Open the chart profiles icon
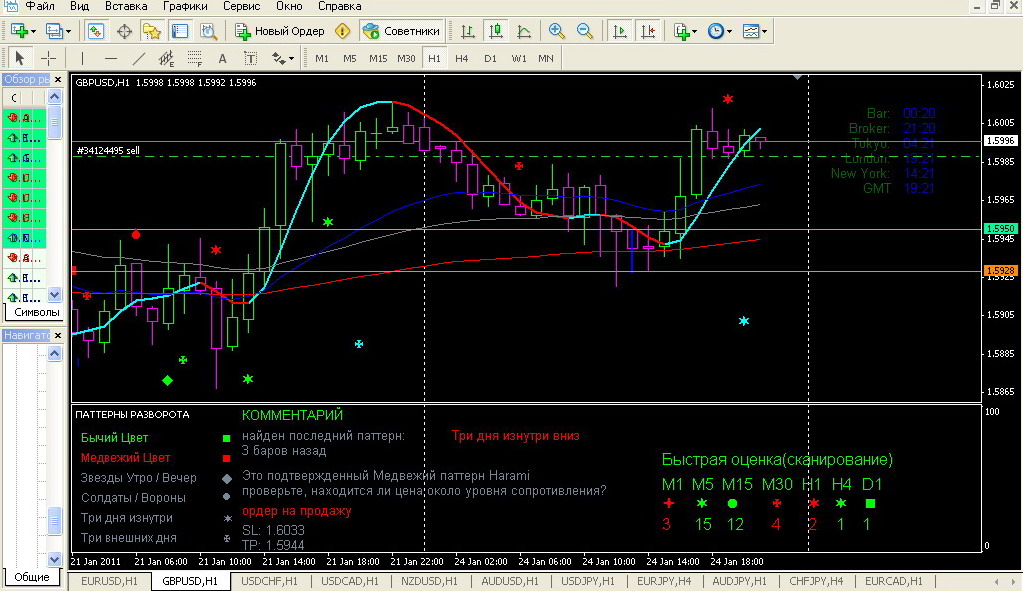The height and width of the screenshot is (591, 1023). [x=53, y=31]
